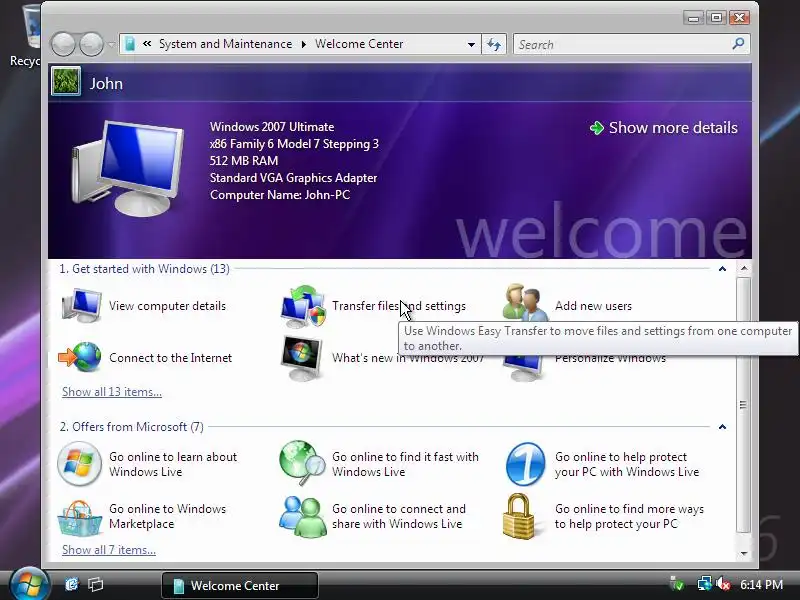Click the Forward navigation button
This screenshot has height=600, width=800.
pyautogui.click(x=91, y=44)
